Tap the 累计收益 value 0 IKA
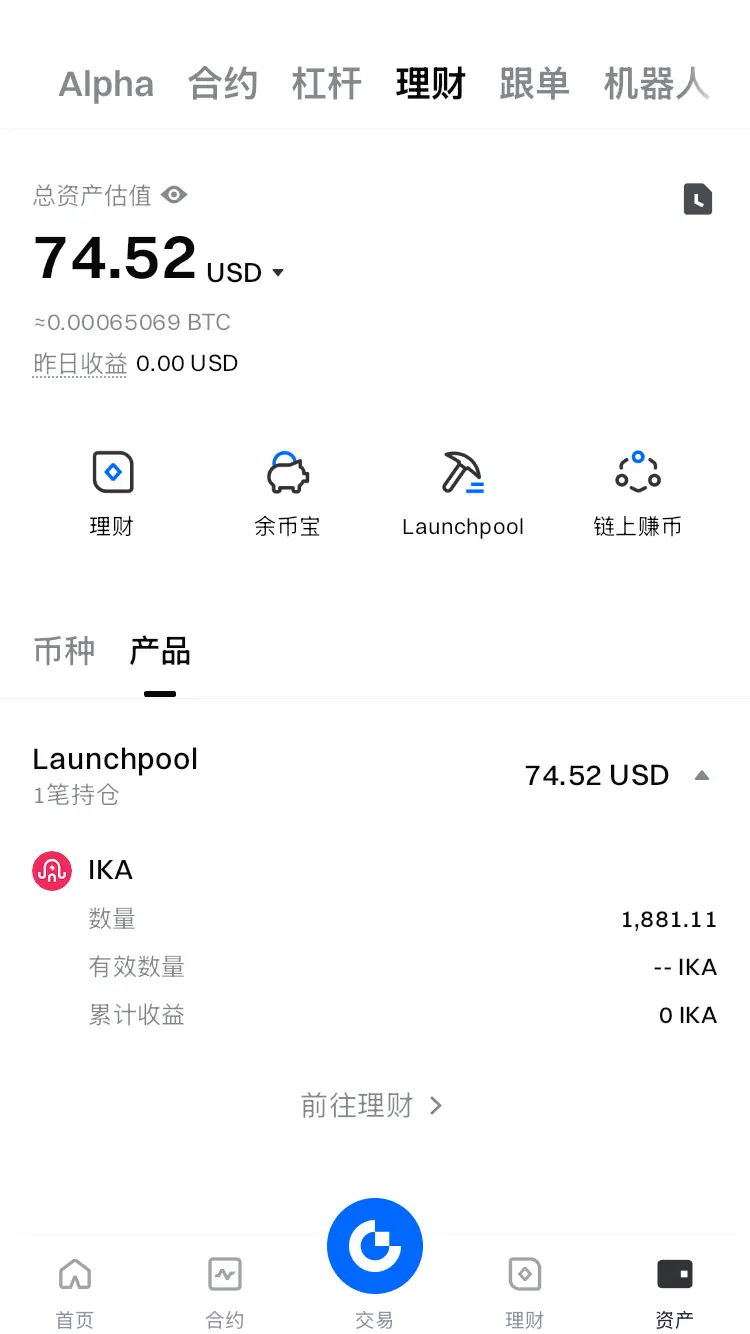This screenshot has width=750, height=1334. [688, 1015]
